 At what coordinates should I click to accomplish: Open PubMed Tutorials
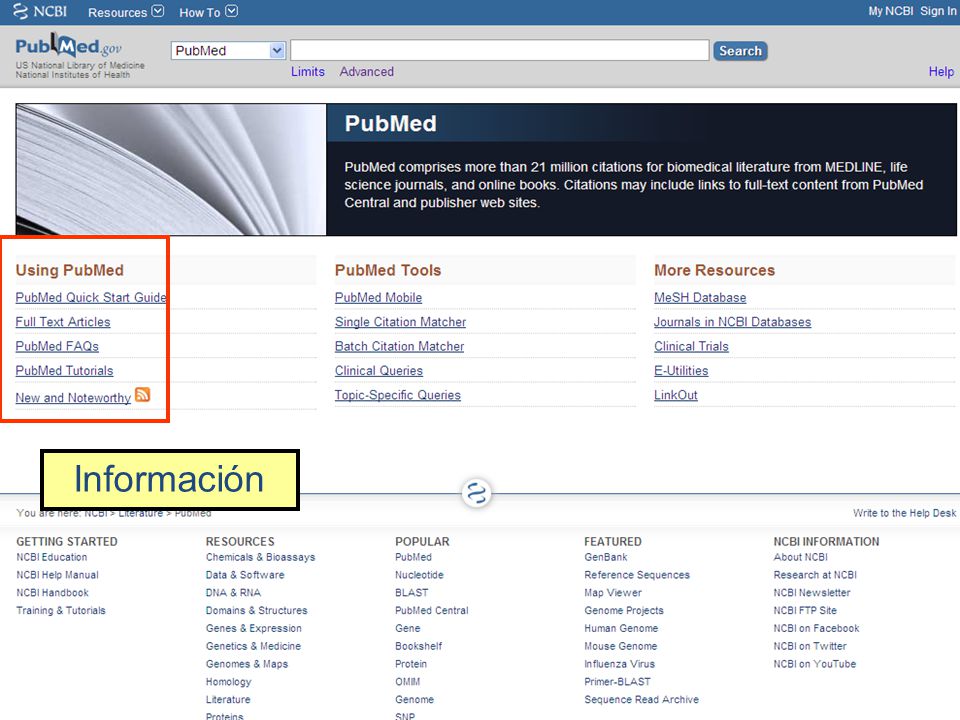tap(64, 371)
